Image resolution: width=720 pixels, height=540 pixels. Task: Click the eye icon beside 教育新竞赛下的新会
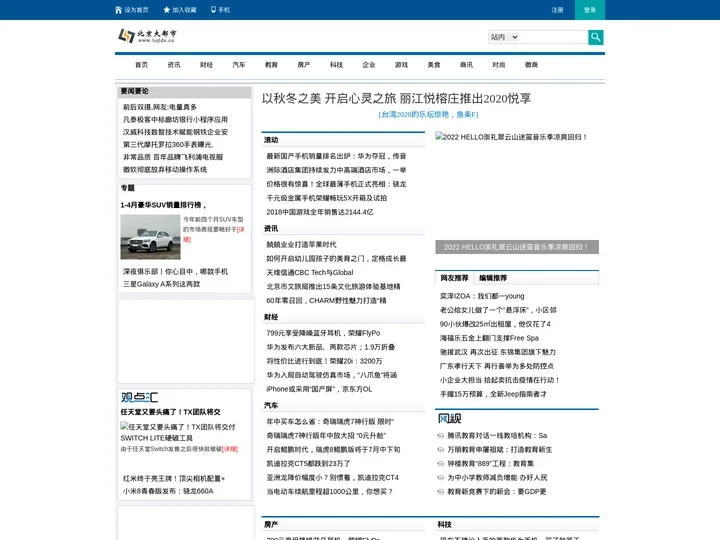[440, 492]
